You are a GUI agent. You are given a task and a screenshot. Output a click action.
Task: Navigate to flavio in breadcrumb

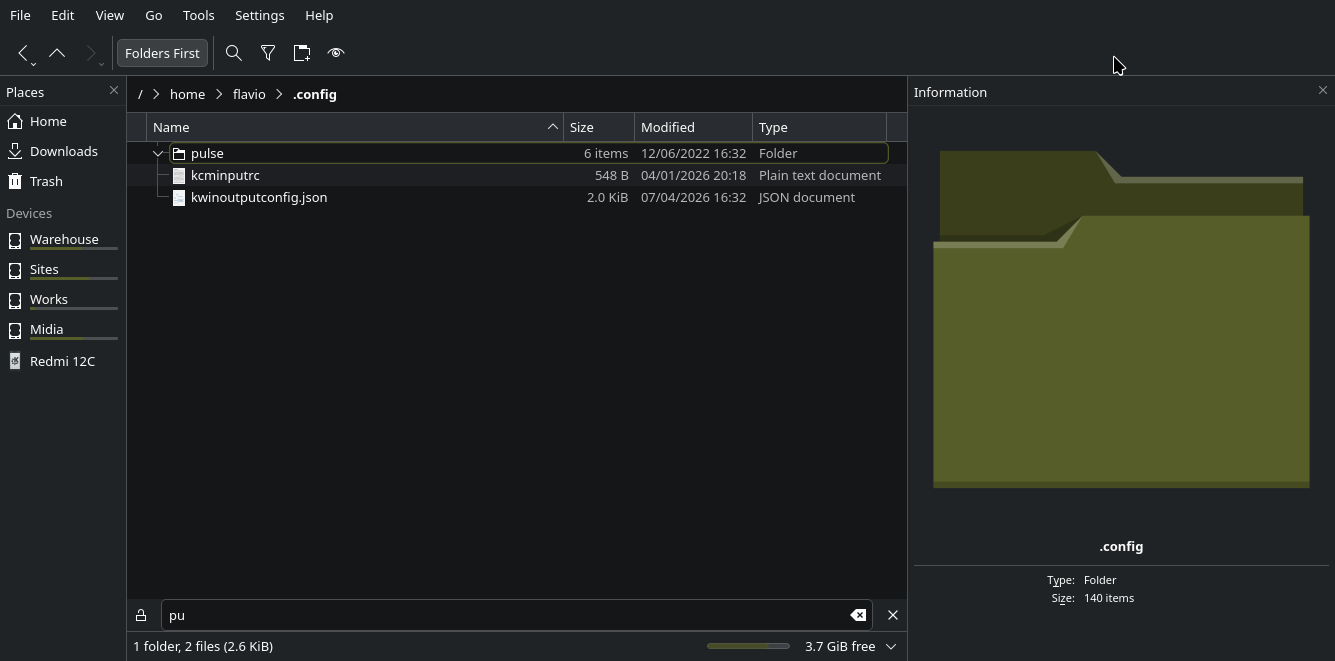pos(249,94)
